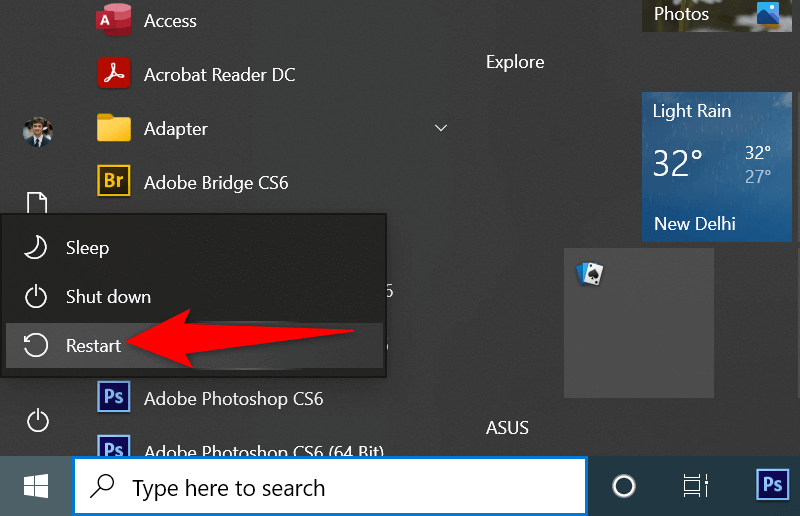Image resolution: width=800 pixels, height=516 pixels.
Task: Click the Photoshop icon on the taskbar
Action: click(772, 487)
